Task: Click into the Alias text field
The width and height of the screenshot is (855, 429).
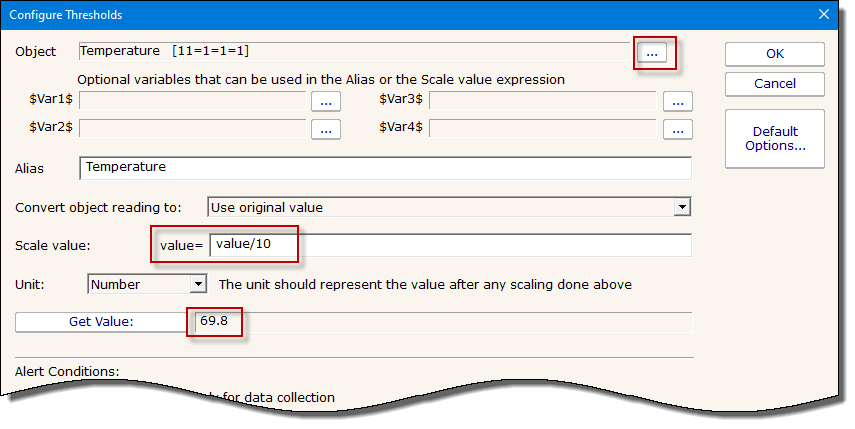Action: click(x=385, y=168)
